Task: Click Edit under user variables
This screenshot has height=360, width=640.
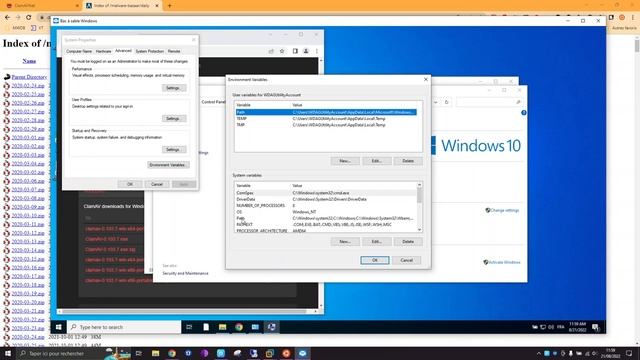Action: coord(376,161)
